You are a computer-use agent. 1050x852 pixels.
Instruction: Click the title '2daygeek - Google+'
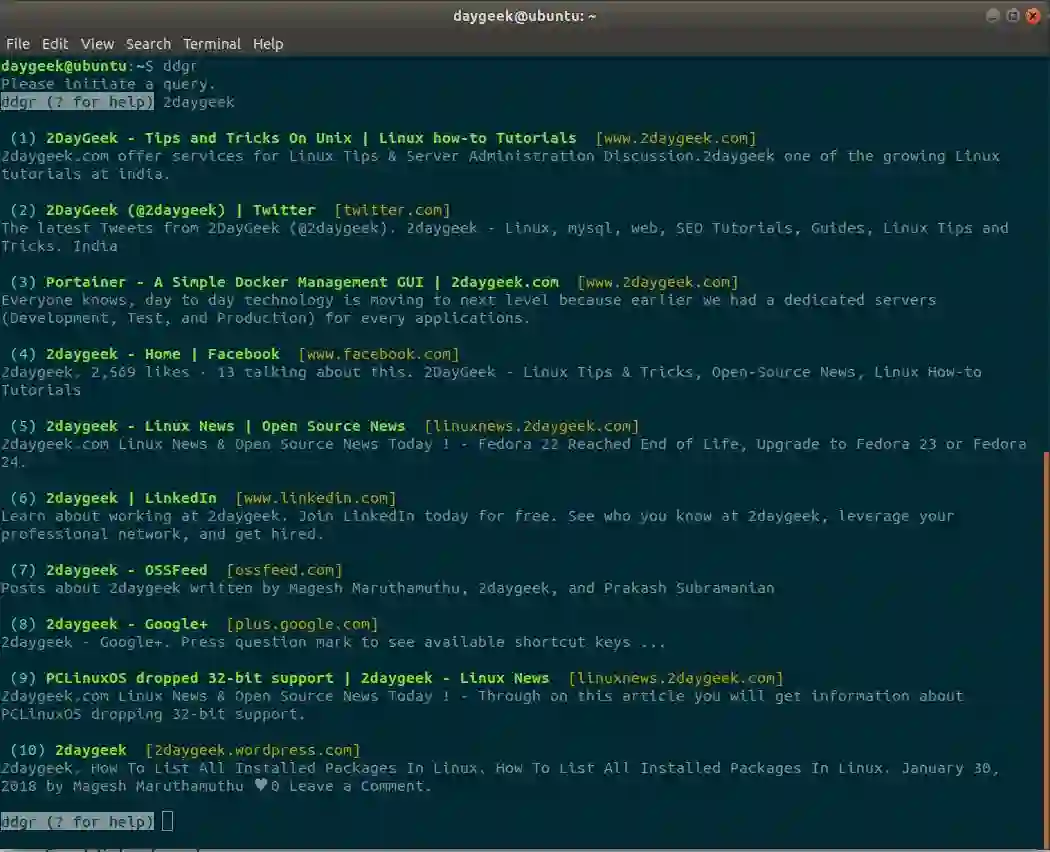click(127, 624)
